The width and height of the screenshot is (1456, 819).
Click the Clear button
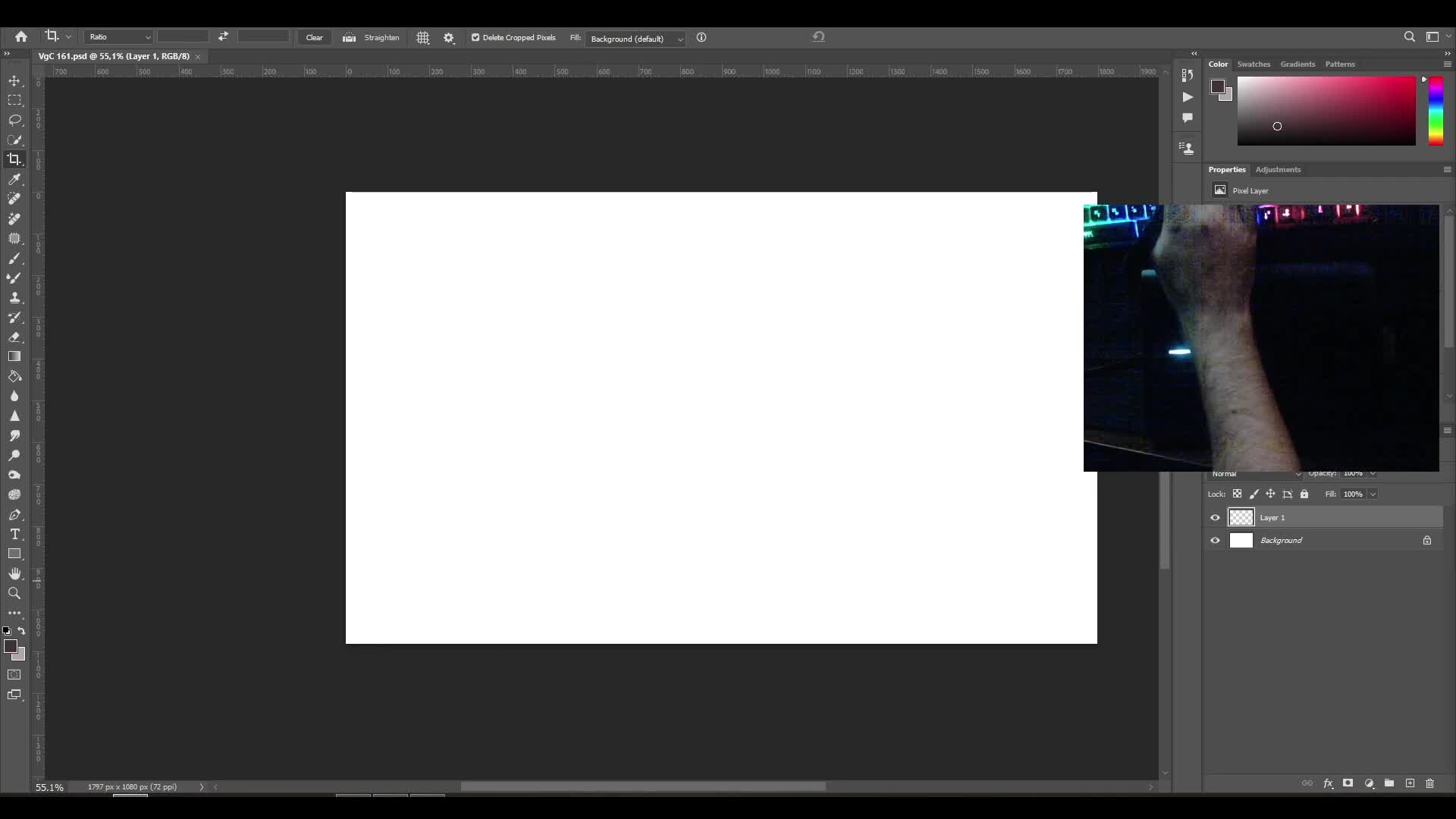[314, 37]
